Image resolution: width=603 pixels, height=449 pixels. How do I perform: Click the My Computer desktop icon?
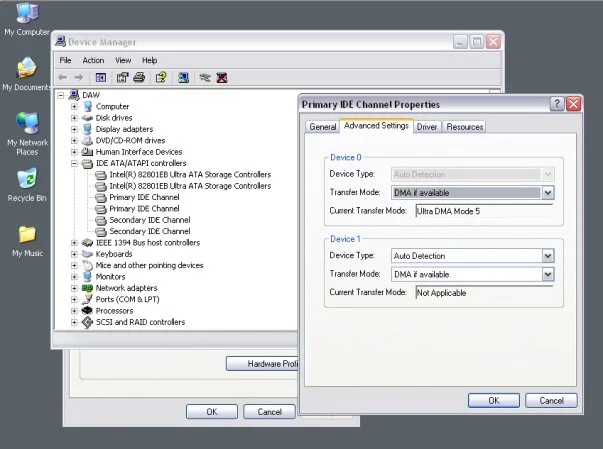pyautogui.click(x=27, y=13)
